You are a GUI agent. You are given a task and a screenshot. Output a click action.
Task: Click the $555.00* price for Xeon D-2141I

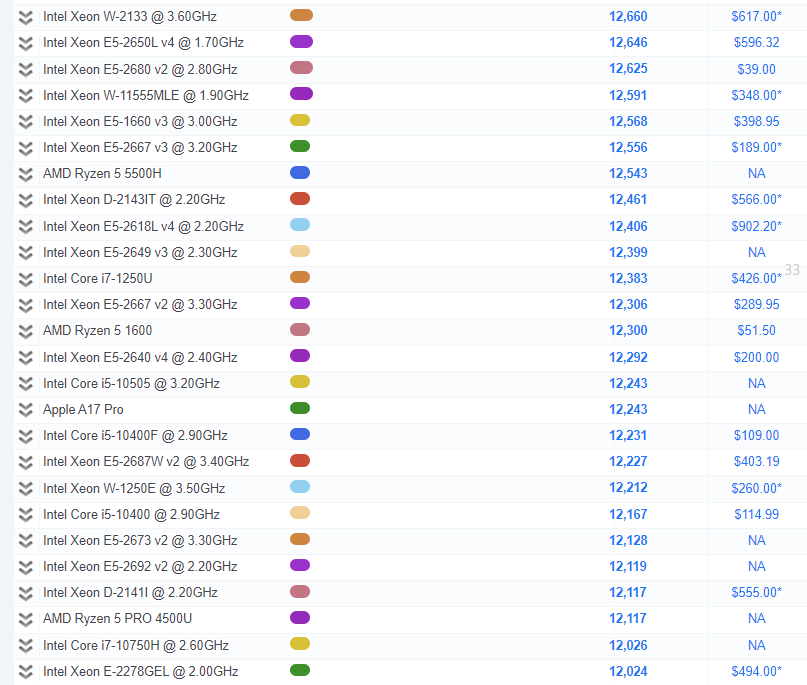(757, 593)
